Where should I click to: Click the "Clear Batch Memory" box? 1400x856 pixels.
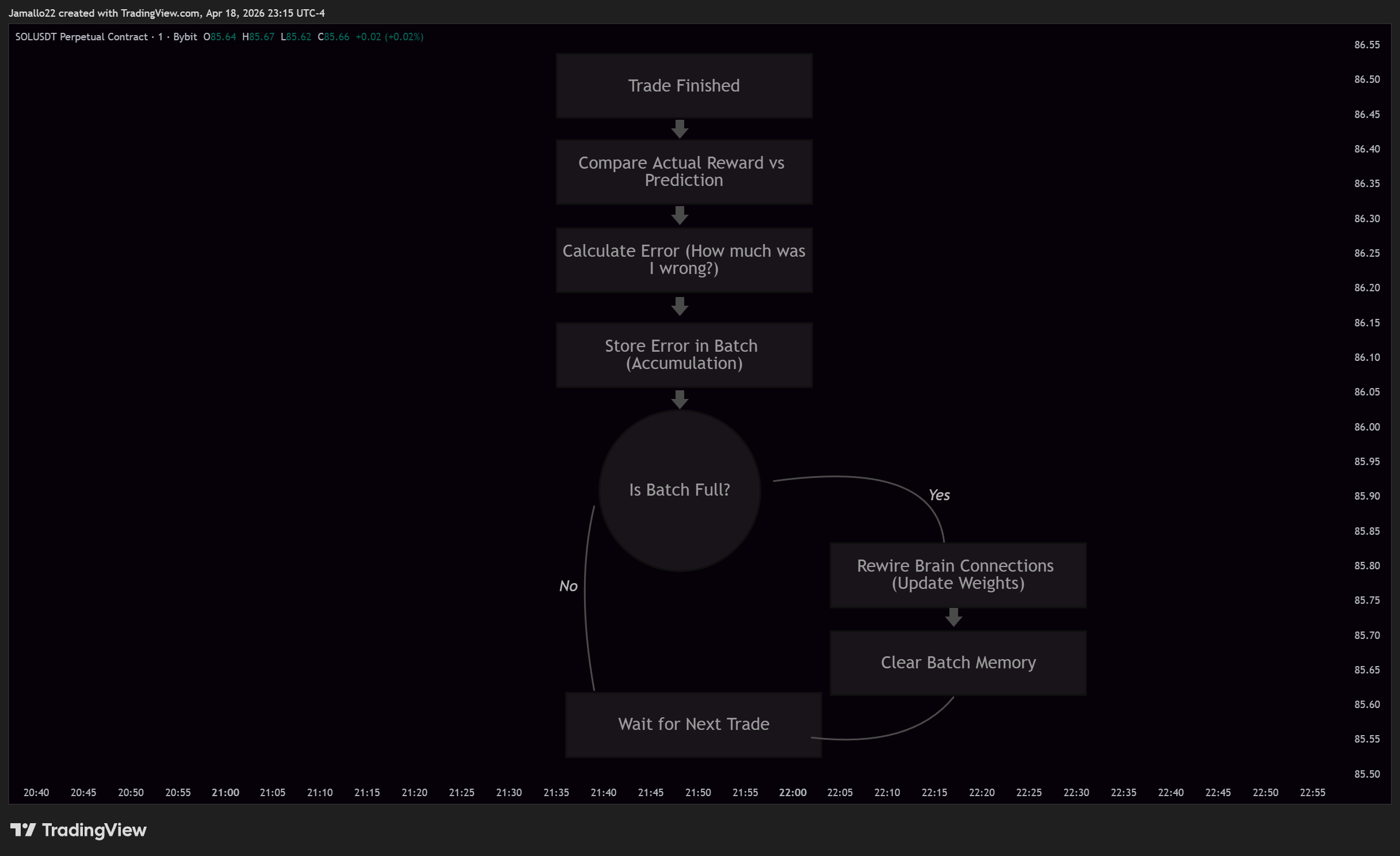(x=958, y=663)
